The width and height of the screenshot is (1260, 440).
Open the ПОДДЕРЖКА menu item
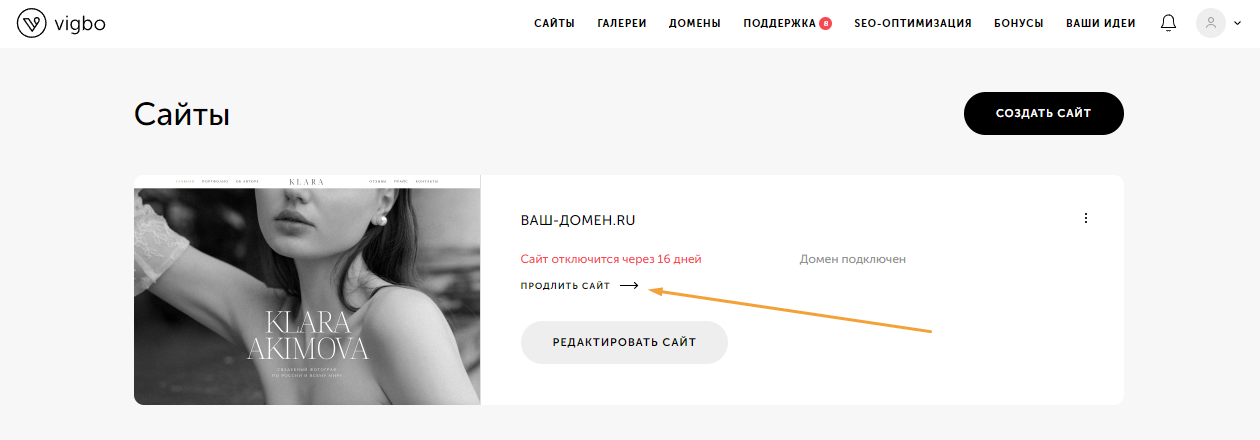click(x=780, y=23)
